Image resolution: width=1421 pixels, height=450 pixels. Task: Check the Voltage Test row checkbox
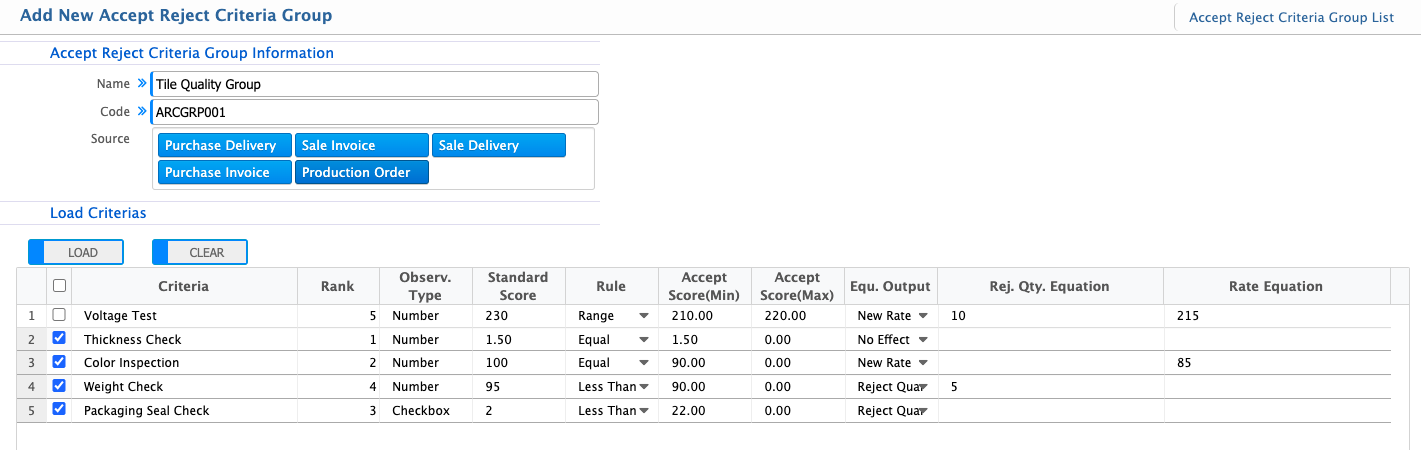59,315
